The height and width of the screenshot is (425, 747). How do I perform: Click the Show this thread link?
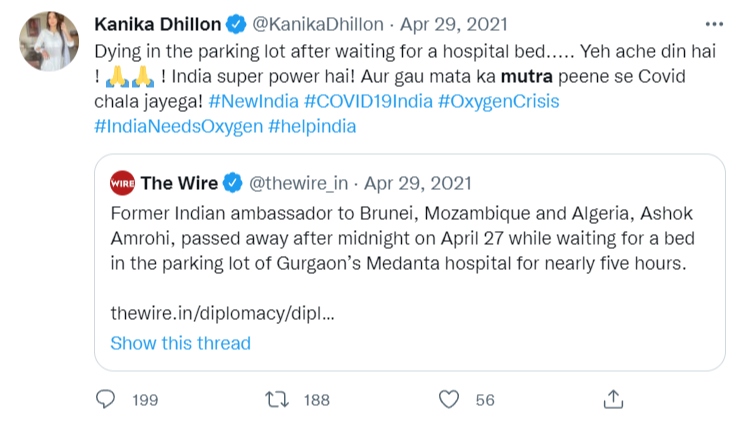(180, 343)
